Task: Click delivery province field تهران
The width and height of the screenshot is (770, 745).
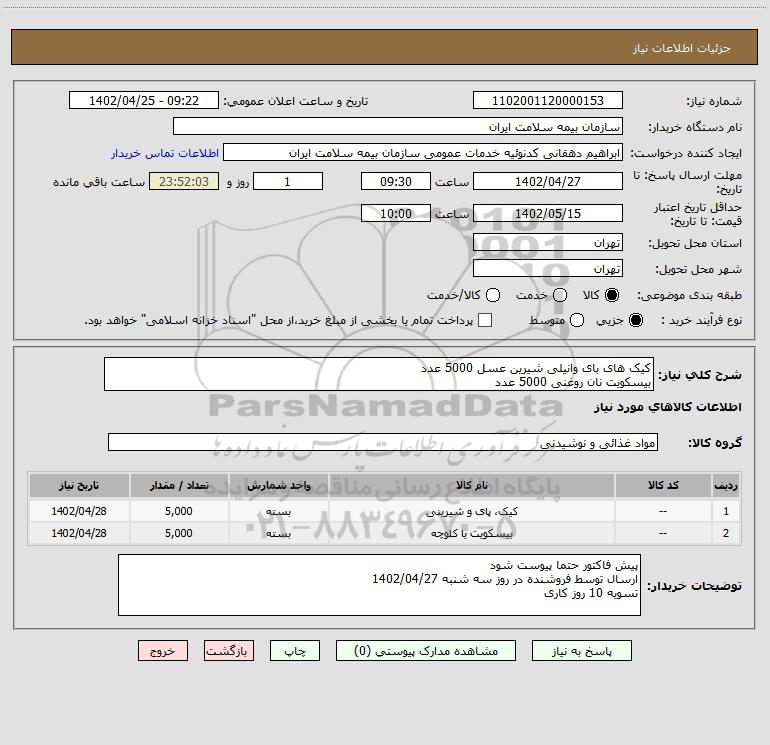Action: click(548, 243)
